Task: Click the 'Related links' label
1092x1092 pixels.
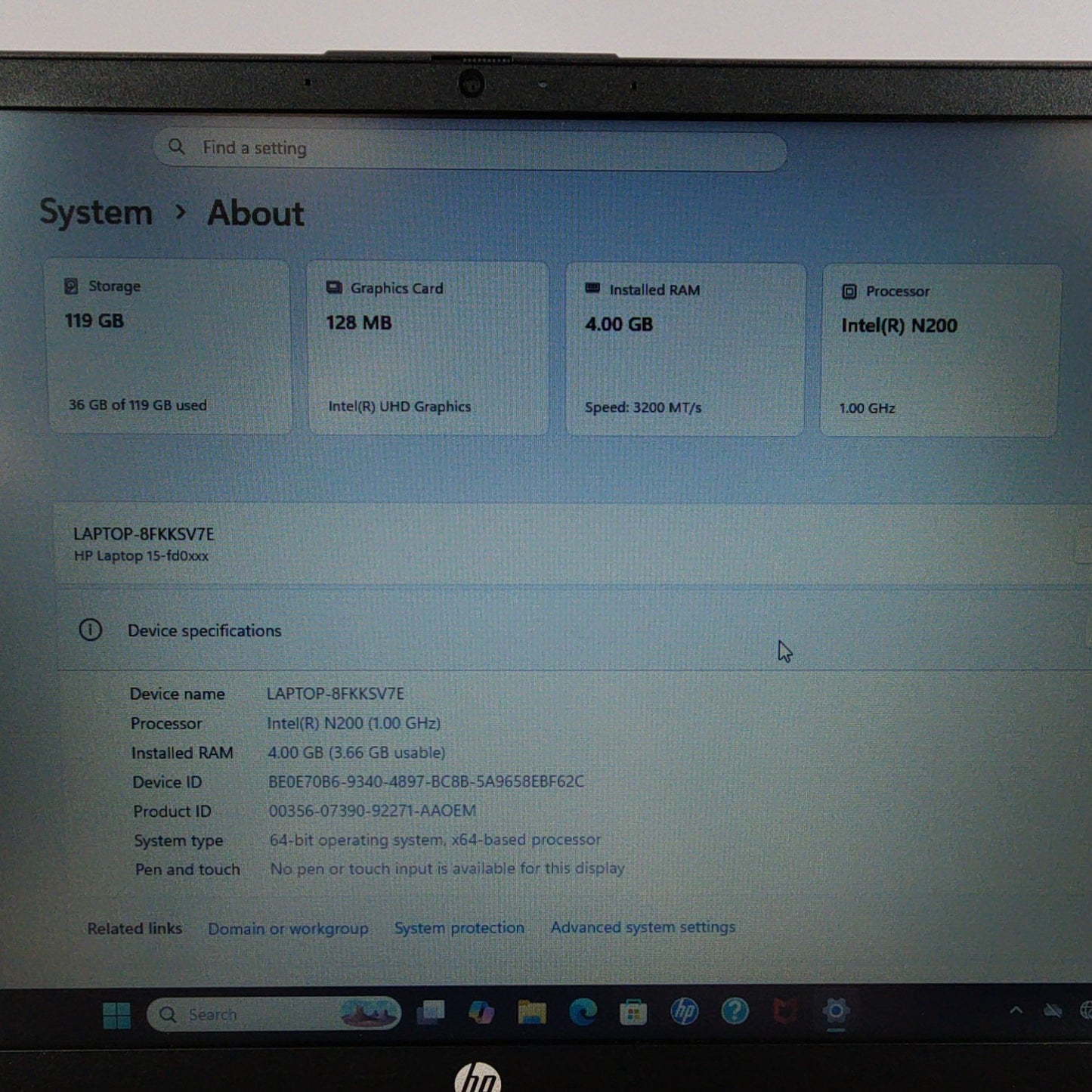Action: click(135, 929)
